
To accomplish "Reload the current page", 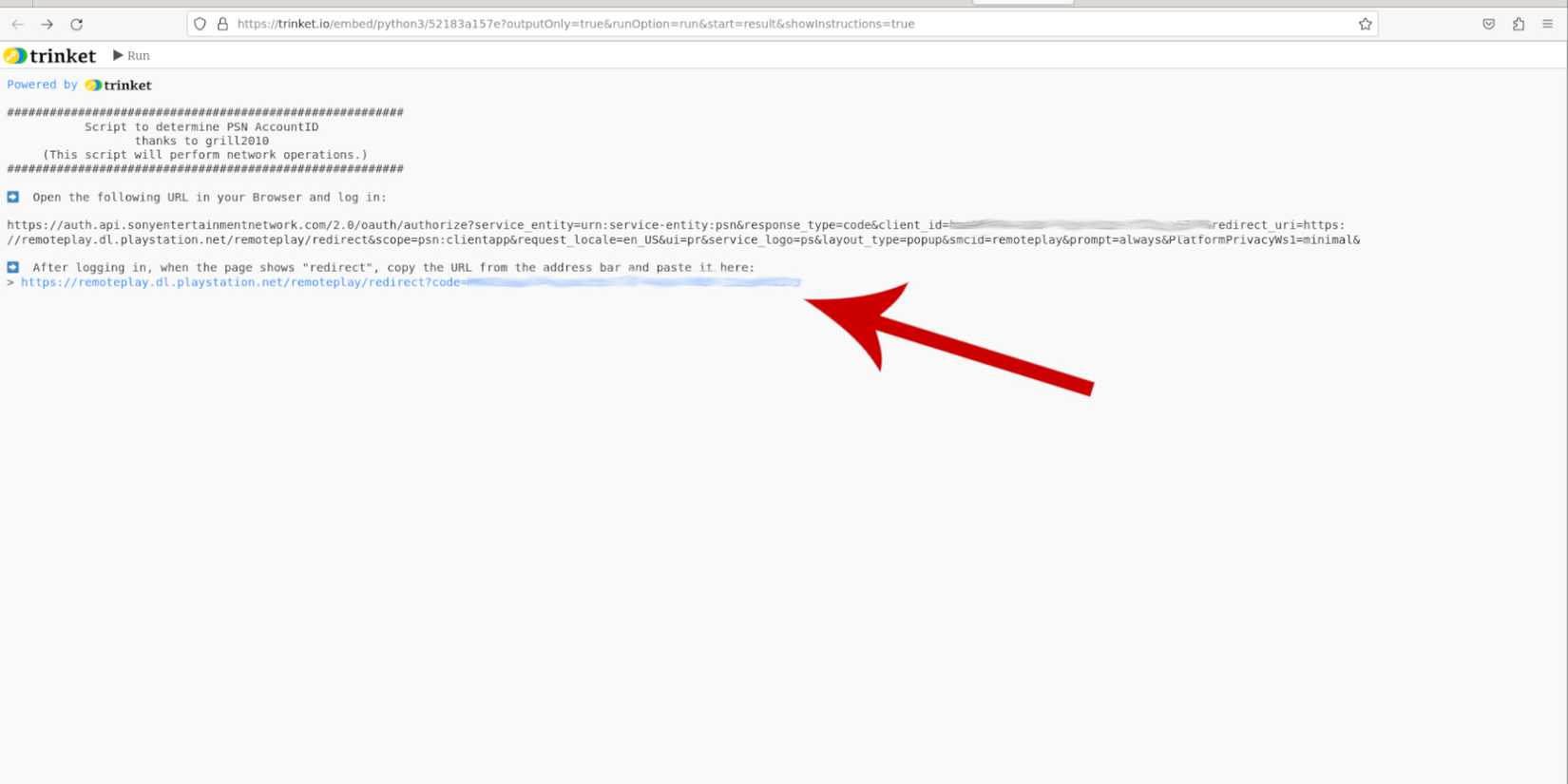I will [77, 24].
